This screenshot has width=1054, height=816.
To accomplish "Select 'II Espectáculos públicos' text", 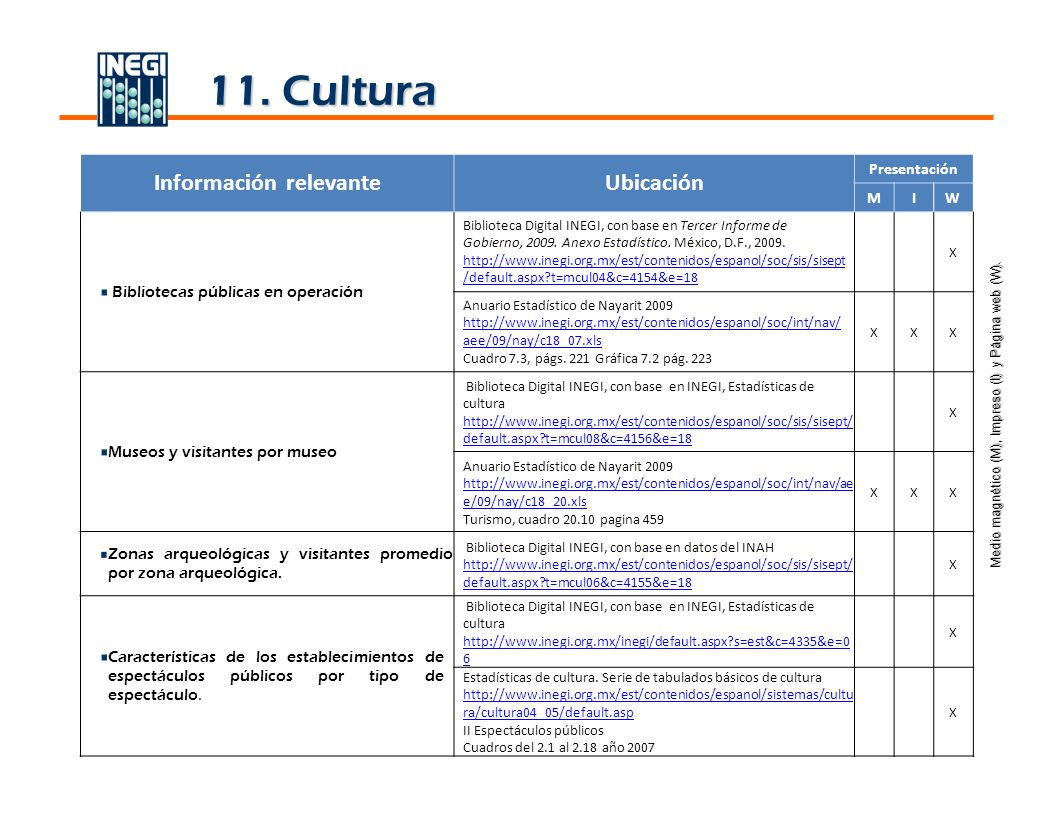I will tap(533, 731).
